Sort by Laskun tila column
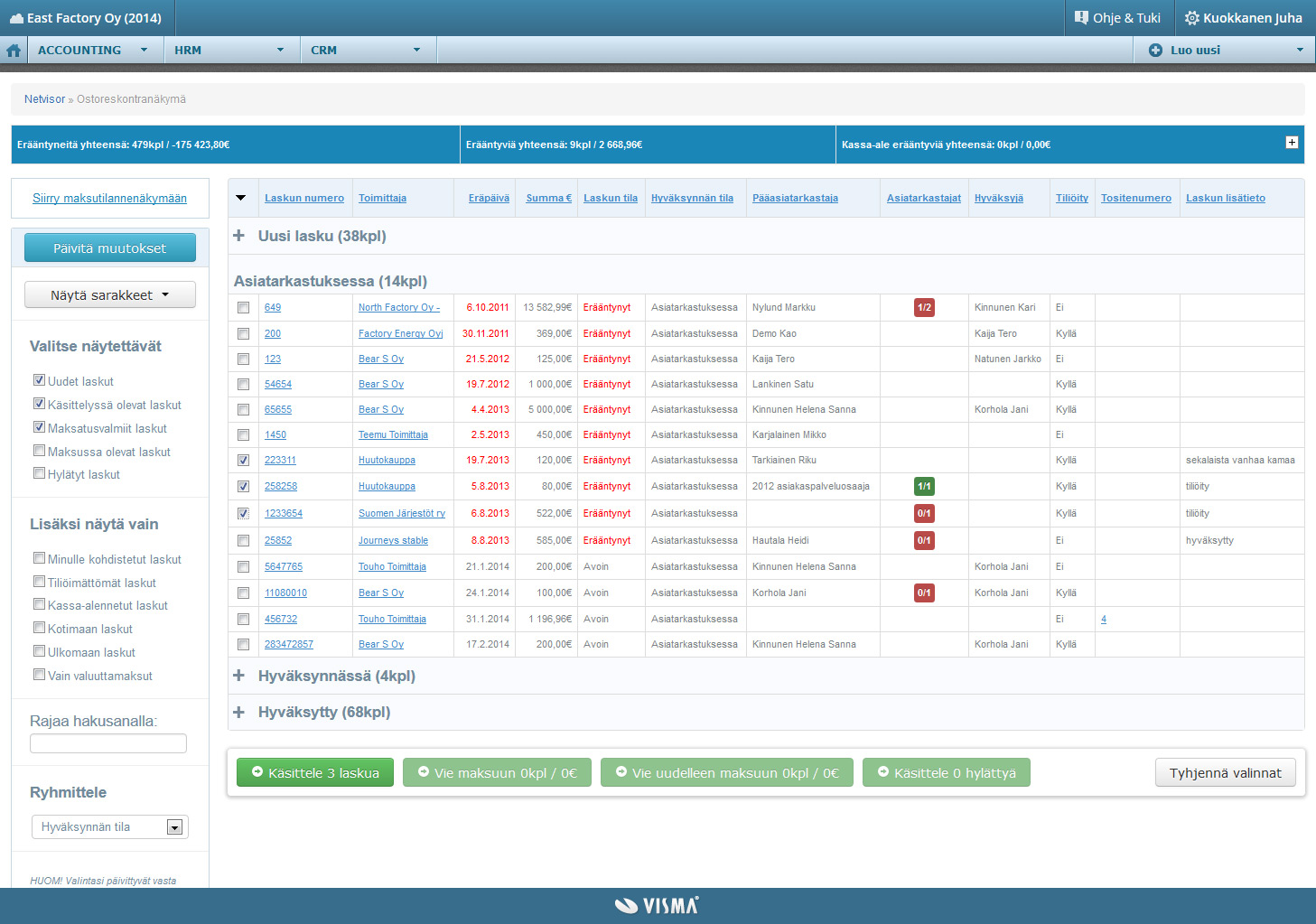Image resolution: width=1316 pixels, height=924 pixels. click(x=611, y=198)
